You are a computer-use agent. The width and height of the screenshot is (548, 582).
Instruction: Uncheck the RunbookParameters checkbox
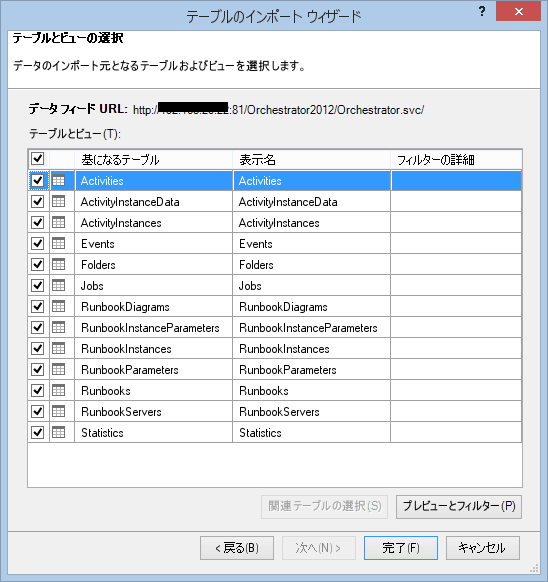pos(37,369)
